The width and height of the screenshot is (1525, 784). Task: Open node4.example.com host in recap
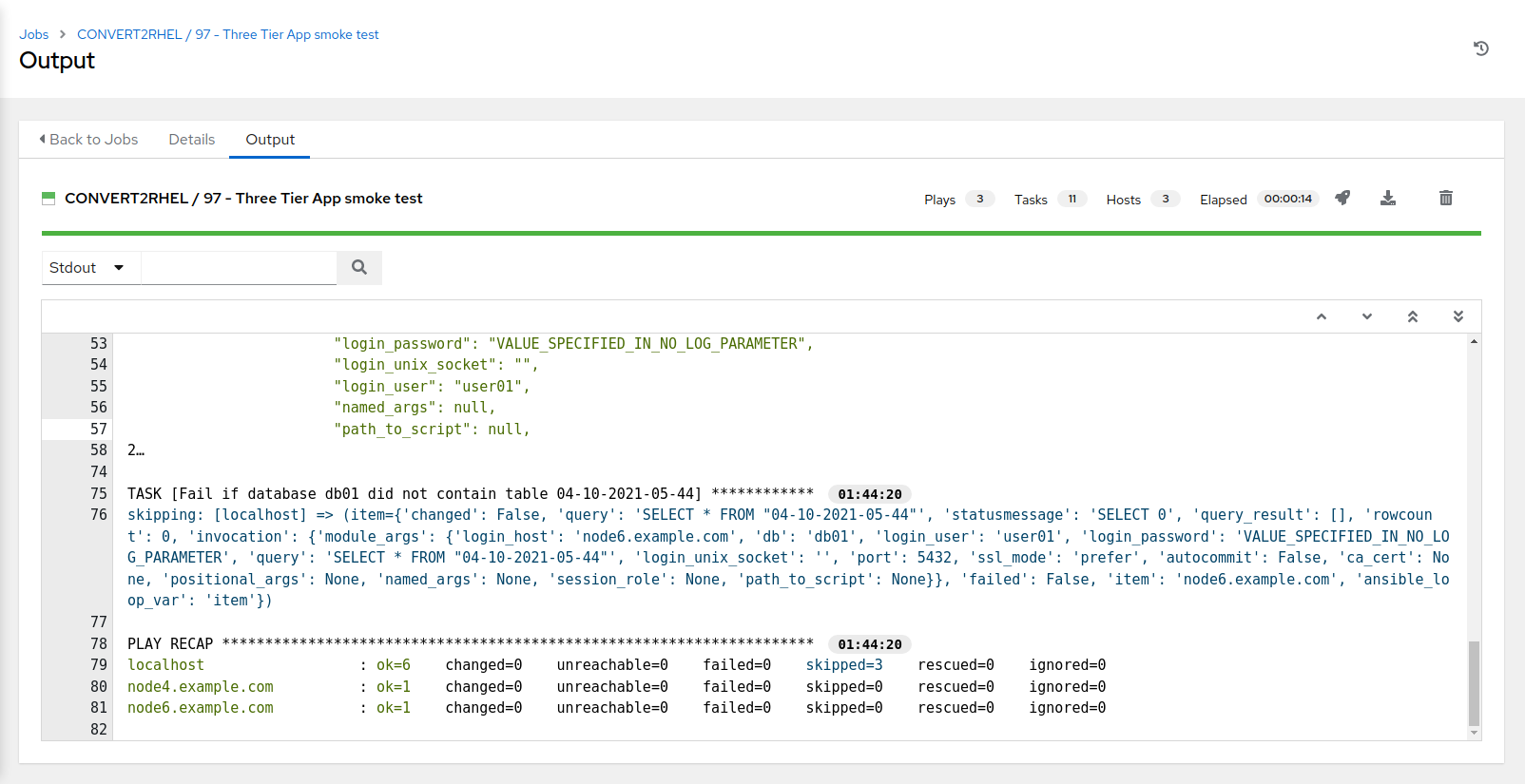[201, 687]
